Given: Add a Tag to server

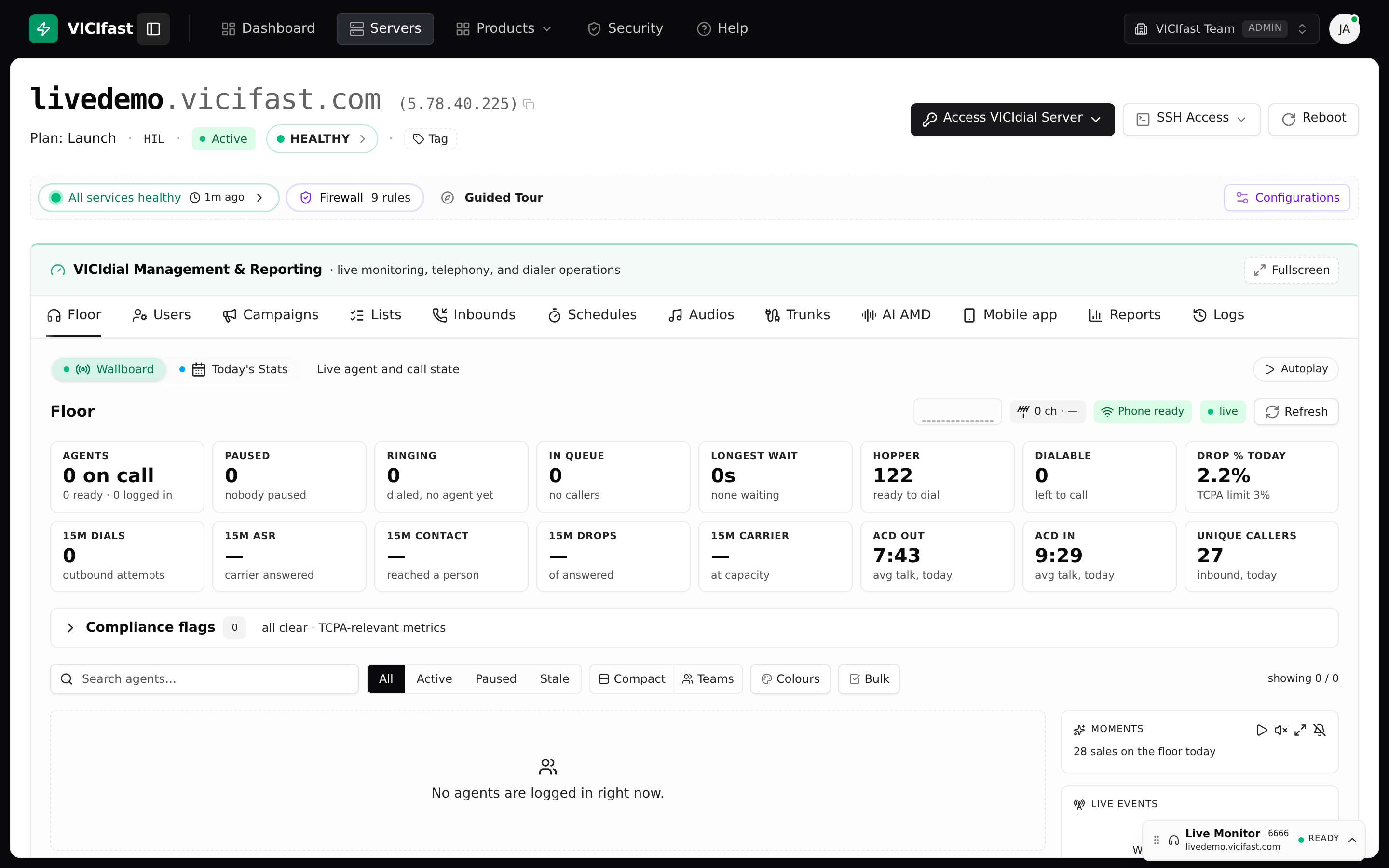Looking at the screenshot, I should pyautogui.click(x=431, y=139).
